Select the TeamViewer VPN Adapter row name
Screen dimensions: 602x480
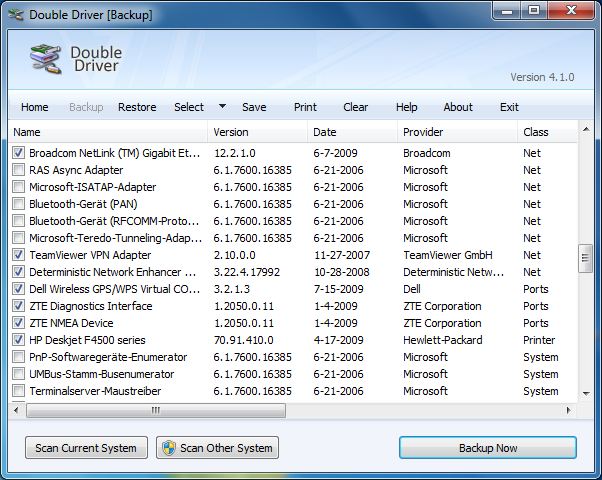tap(90, 255)
